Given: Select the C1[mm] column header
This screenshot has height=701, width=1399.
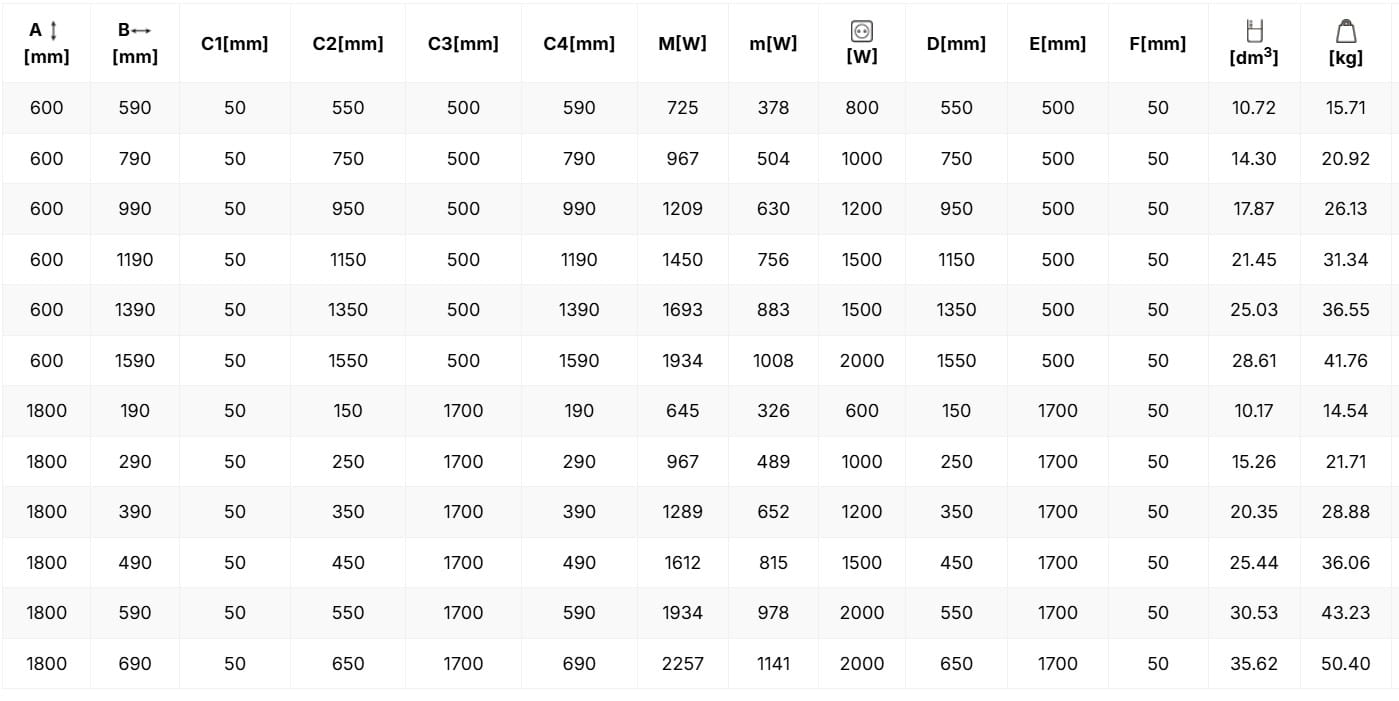Looking at the screenshot, I should pyautogui.click(x=234, y=44).
